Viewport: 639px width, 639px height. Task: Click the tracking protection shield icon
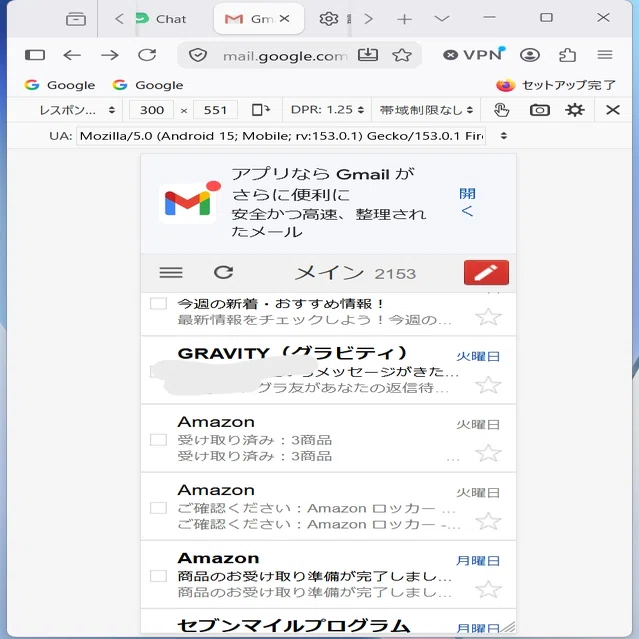[198, 55]
